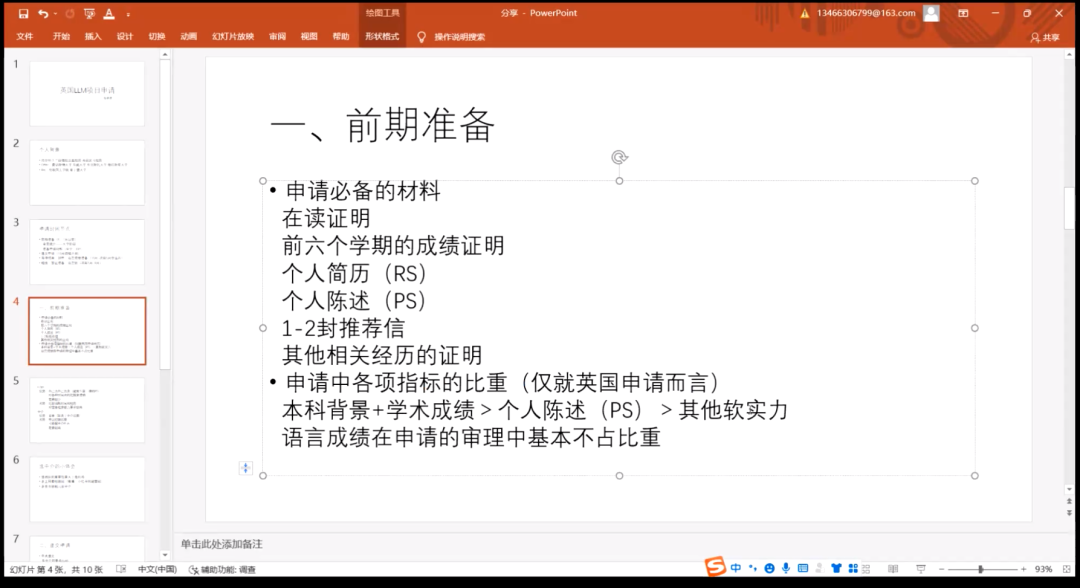Image resolution: width=1080 pixels, height=588 pixels.
Task: Click the fit slide to window icon
Action: 1064,569
